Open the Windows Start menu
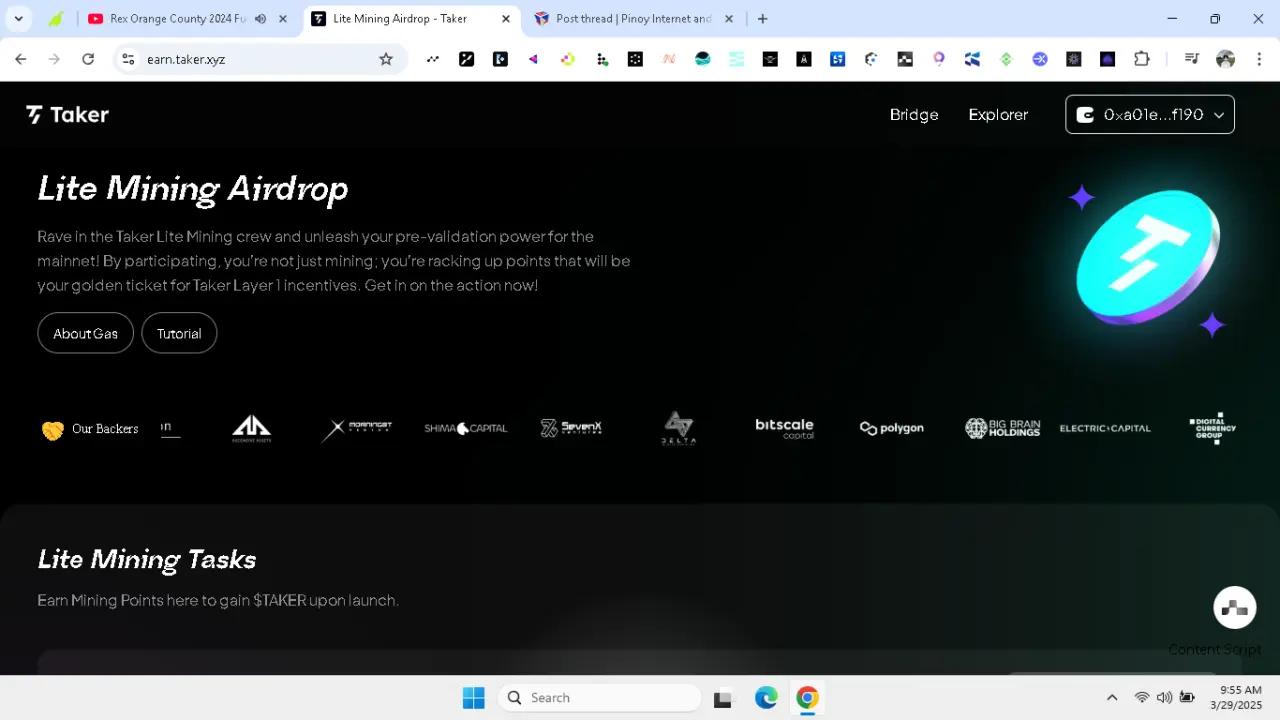This screenshot has height=720, width=1280. point(474,698)
